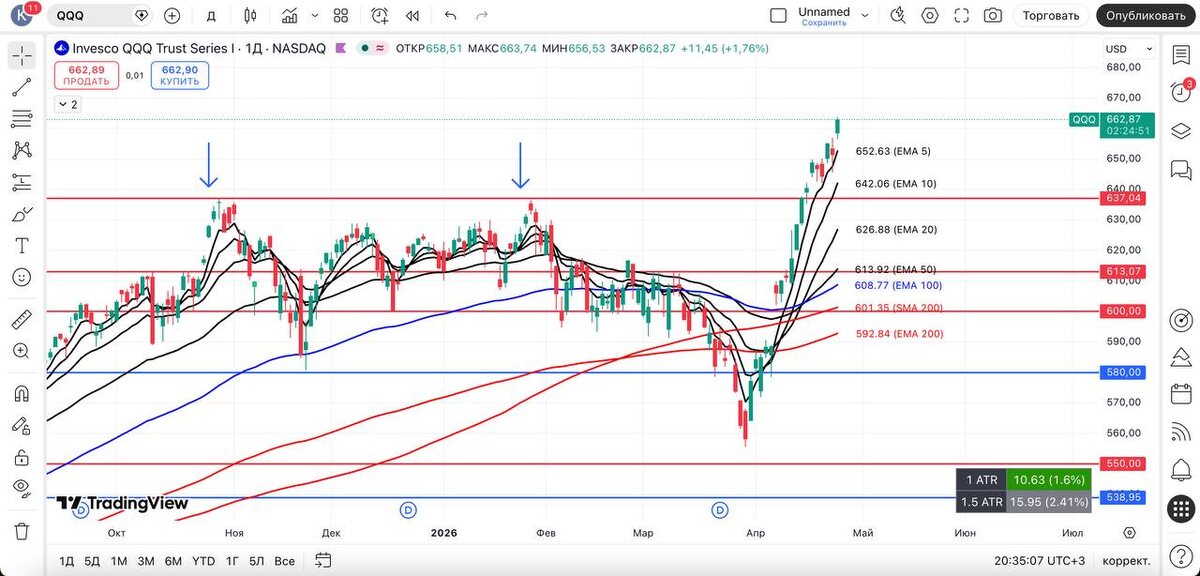The height and width of the screenshot is (576, 1200).
Task: Select the ruler measure tool
Action: point(22,319)
